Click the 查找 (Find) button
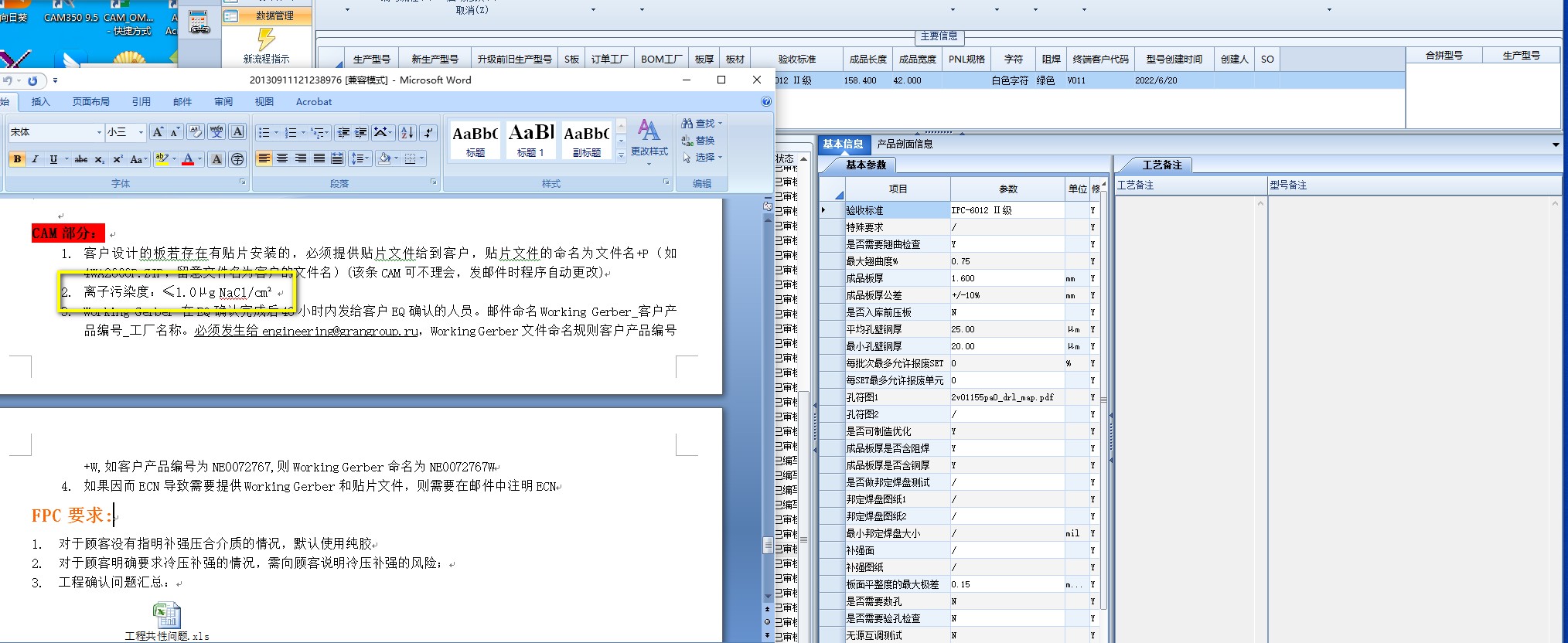 click(701, 123)
